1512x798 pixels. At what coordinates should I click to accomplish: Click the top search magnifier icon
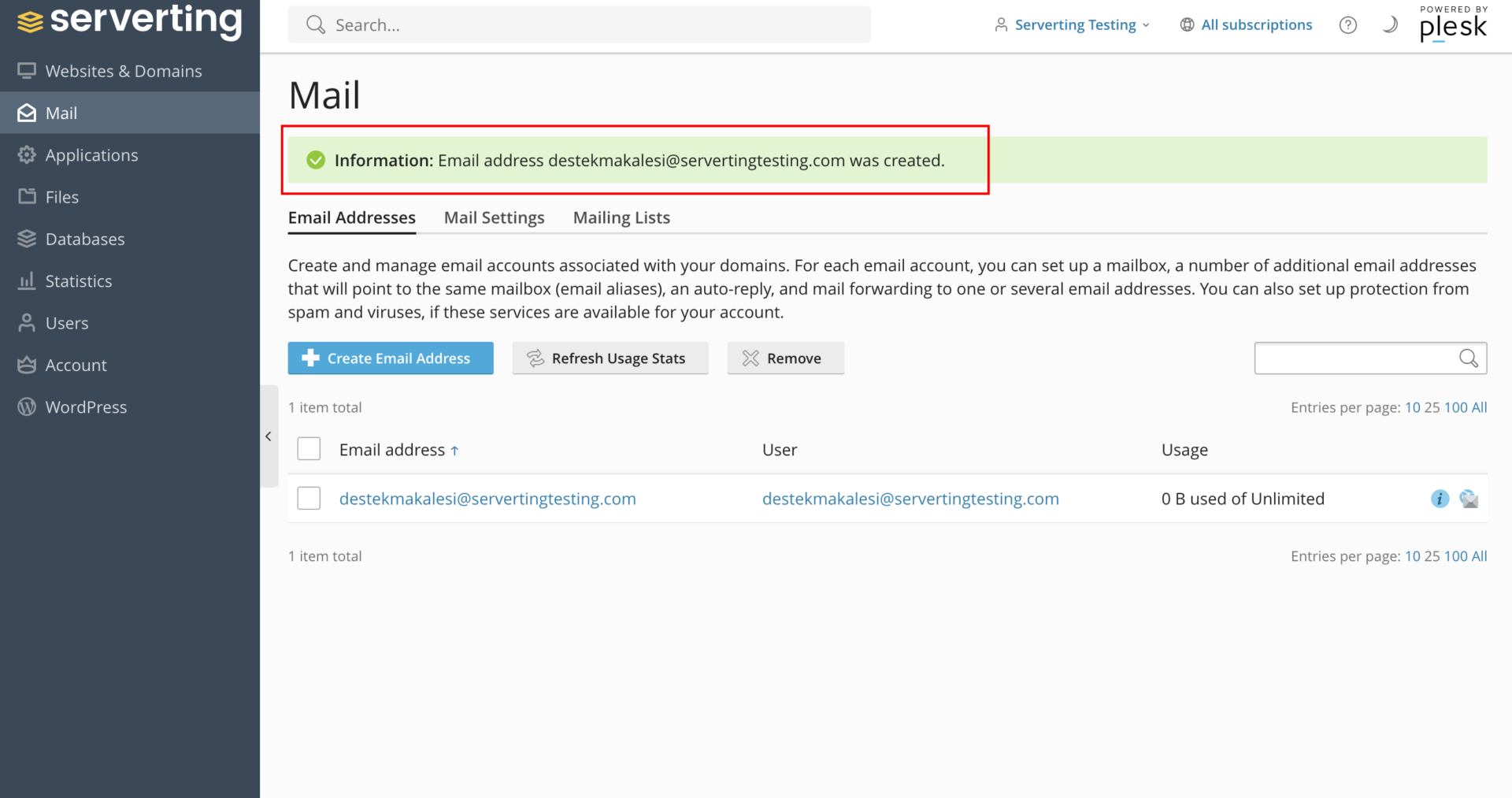(x=316, y=25)
